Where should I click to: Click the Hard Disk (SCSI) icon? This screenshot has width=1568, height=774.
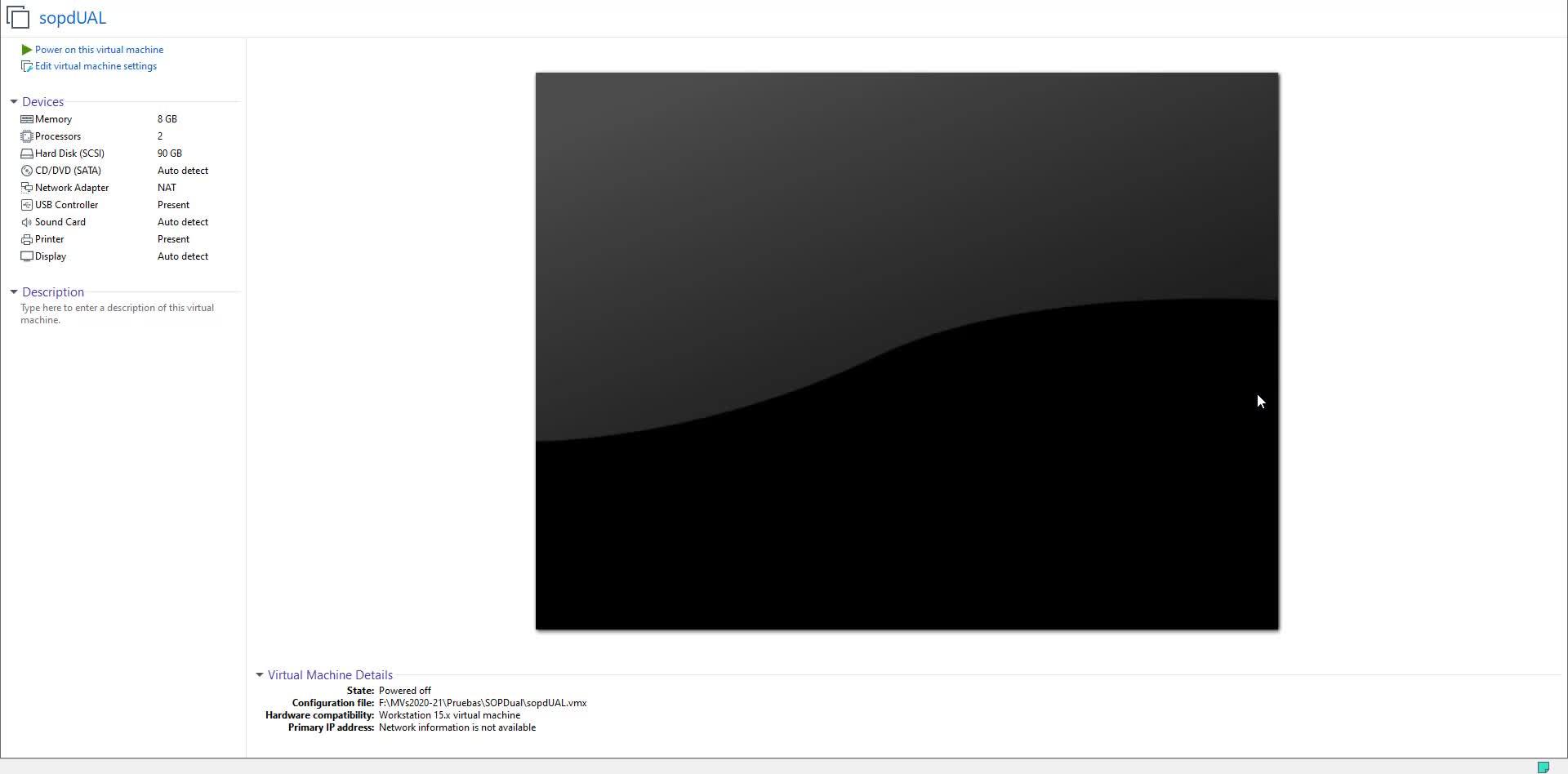click(27, 153)
